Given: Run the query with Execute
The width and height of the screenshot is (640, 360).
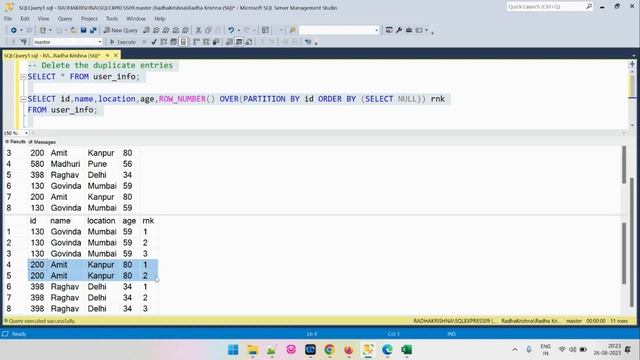Looking at the screenshot, I should point(123,42).
